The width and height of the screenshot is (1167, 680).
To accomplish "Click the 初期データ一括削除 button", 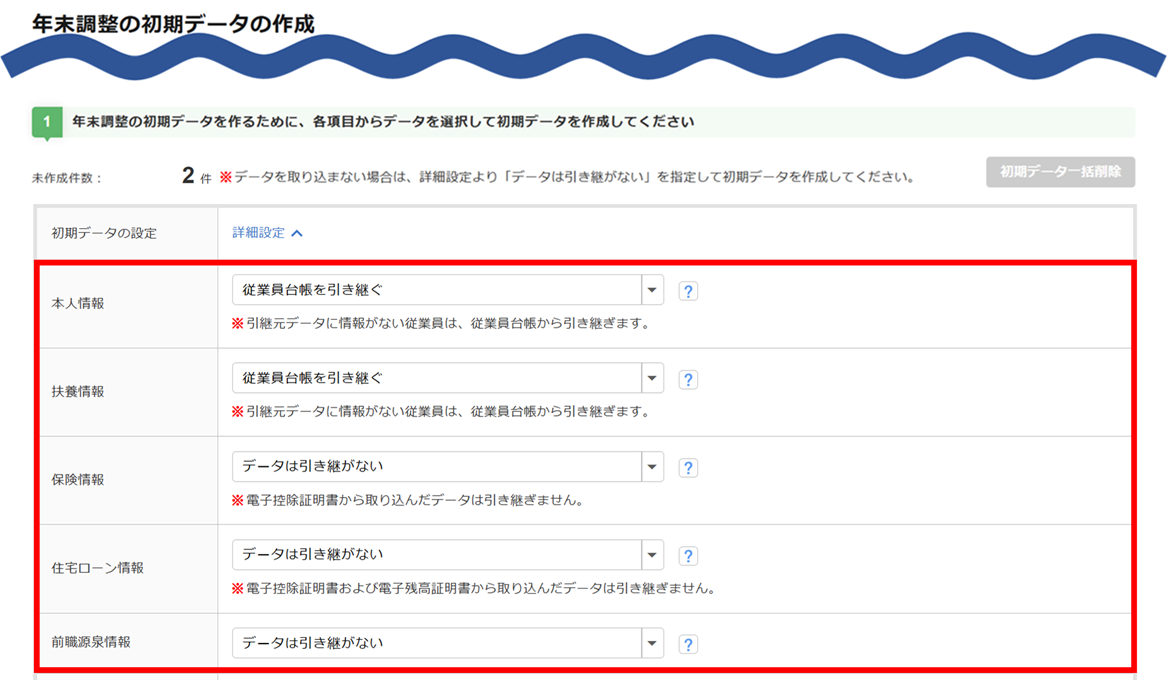I will point(1061,172).
